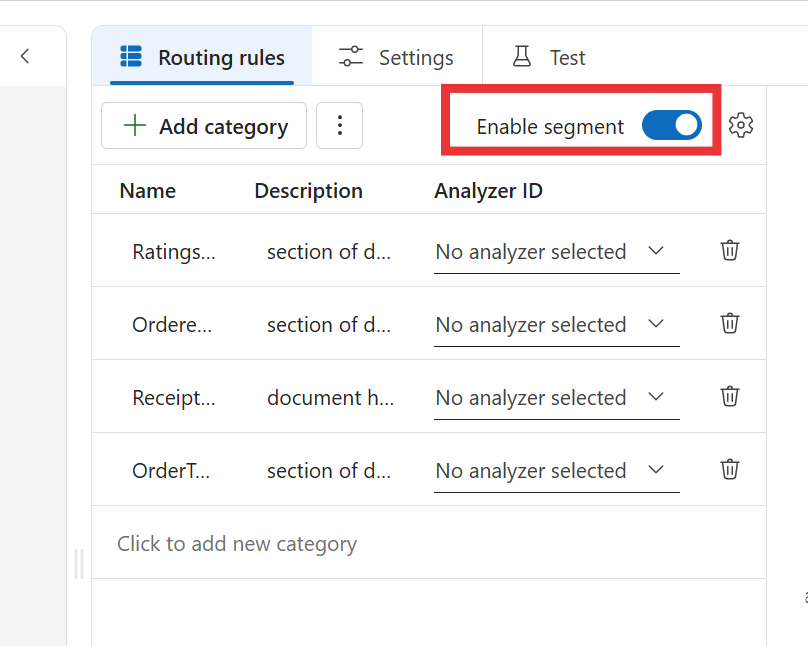808x646 pixels.
Task: Toggle the Enable segment switch
Action: [671, 125]
